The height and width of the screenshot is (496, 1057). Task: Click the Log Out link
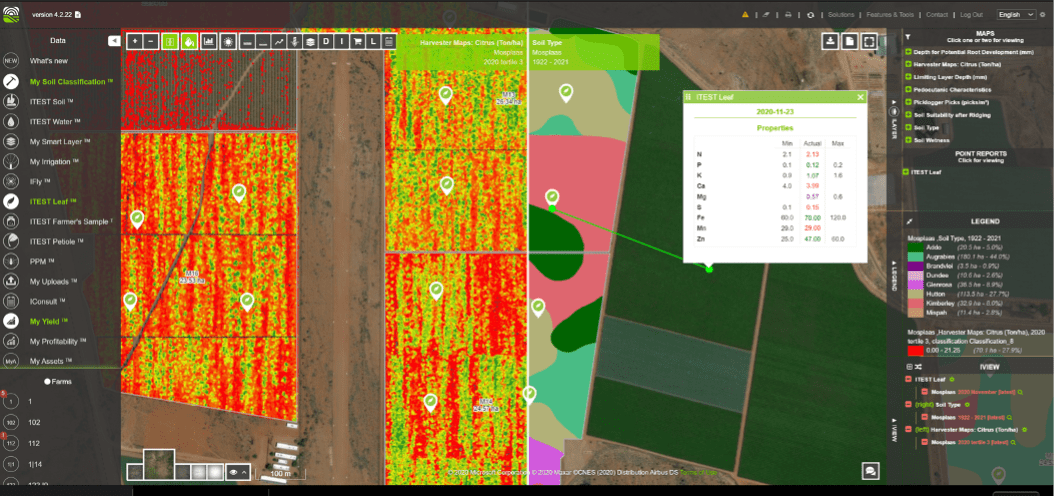(x=971, y=15)
